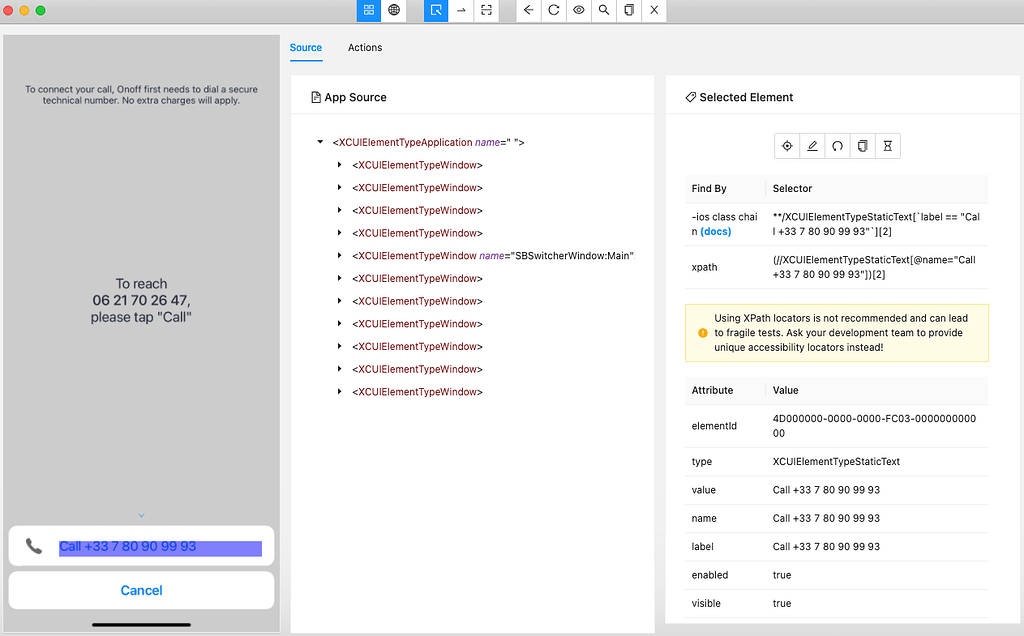Click the "To reach 06 21 70 26 47" text on the device screen
This screenshot has width=1024, height=636.
coord(141,300)
